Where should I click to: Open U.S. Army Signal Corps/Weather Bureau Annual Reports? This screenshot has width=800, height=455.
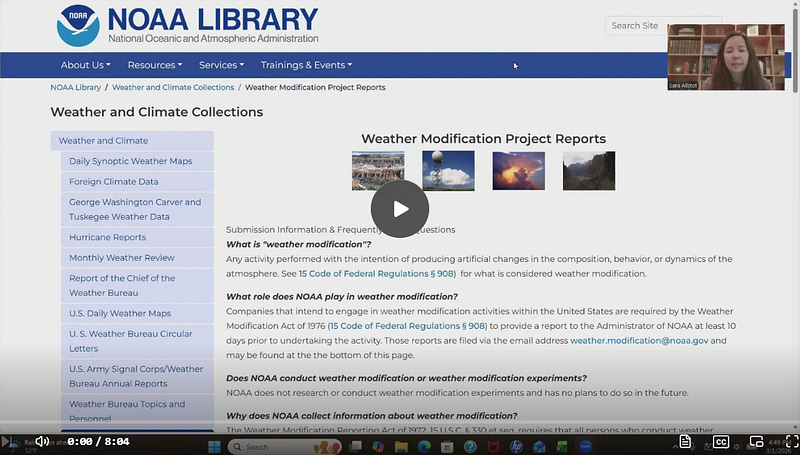[x=137, y=376]
